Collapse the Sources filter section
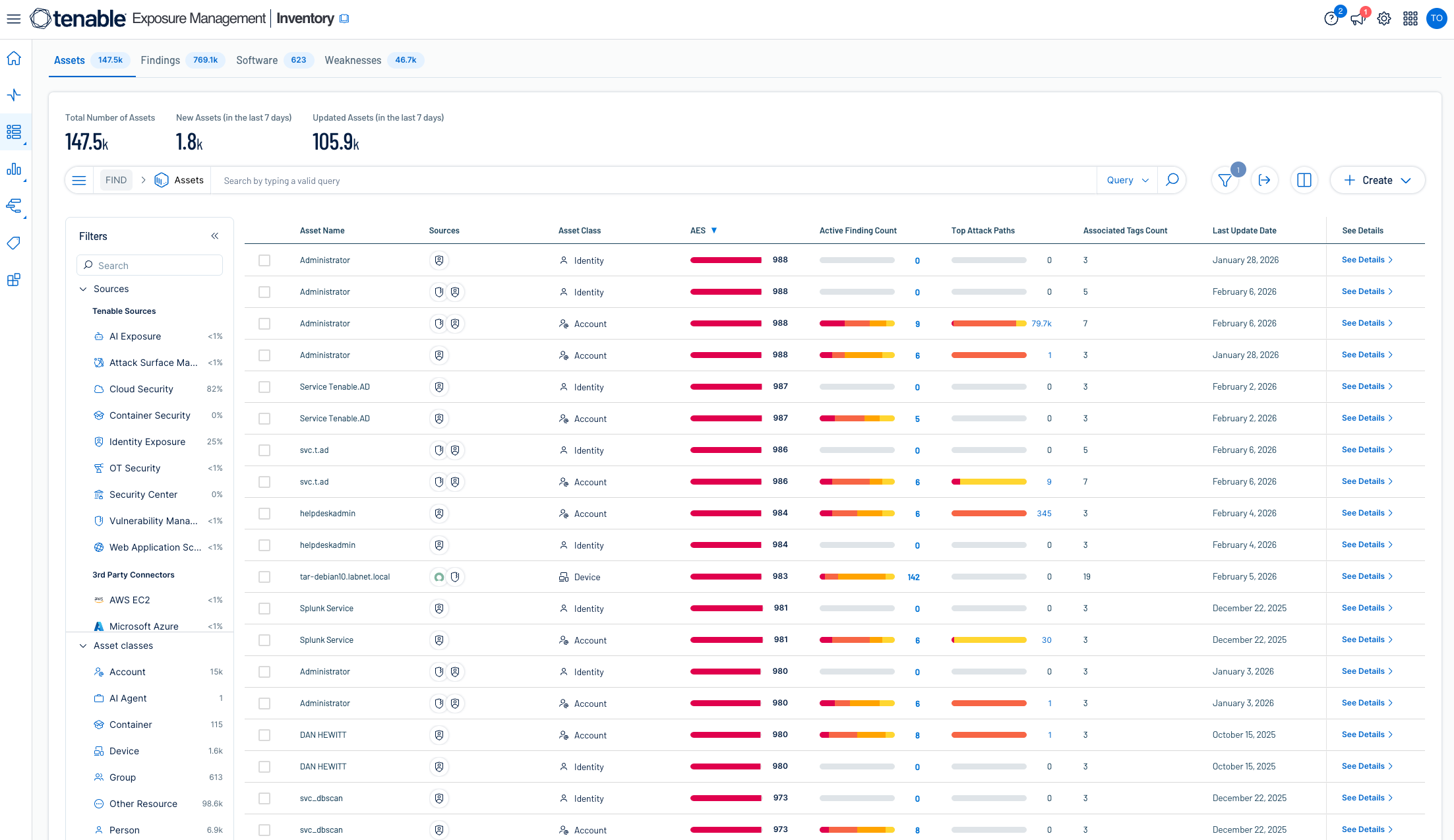 [83, 289]
